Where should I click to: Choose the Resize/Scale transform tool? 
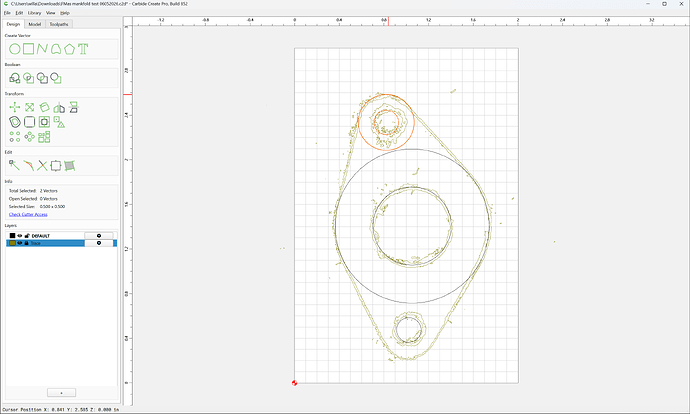[x=29, y=107]
